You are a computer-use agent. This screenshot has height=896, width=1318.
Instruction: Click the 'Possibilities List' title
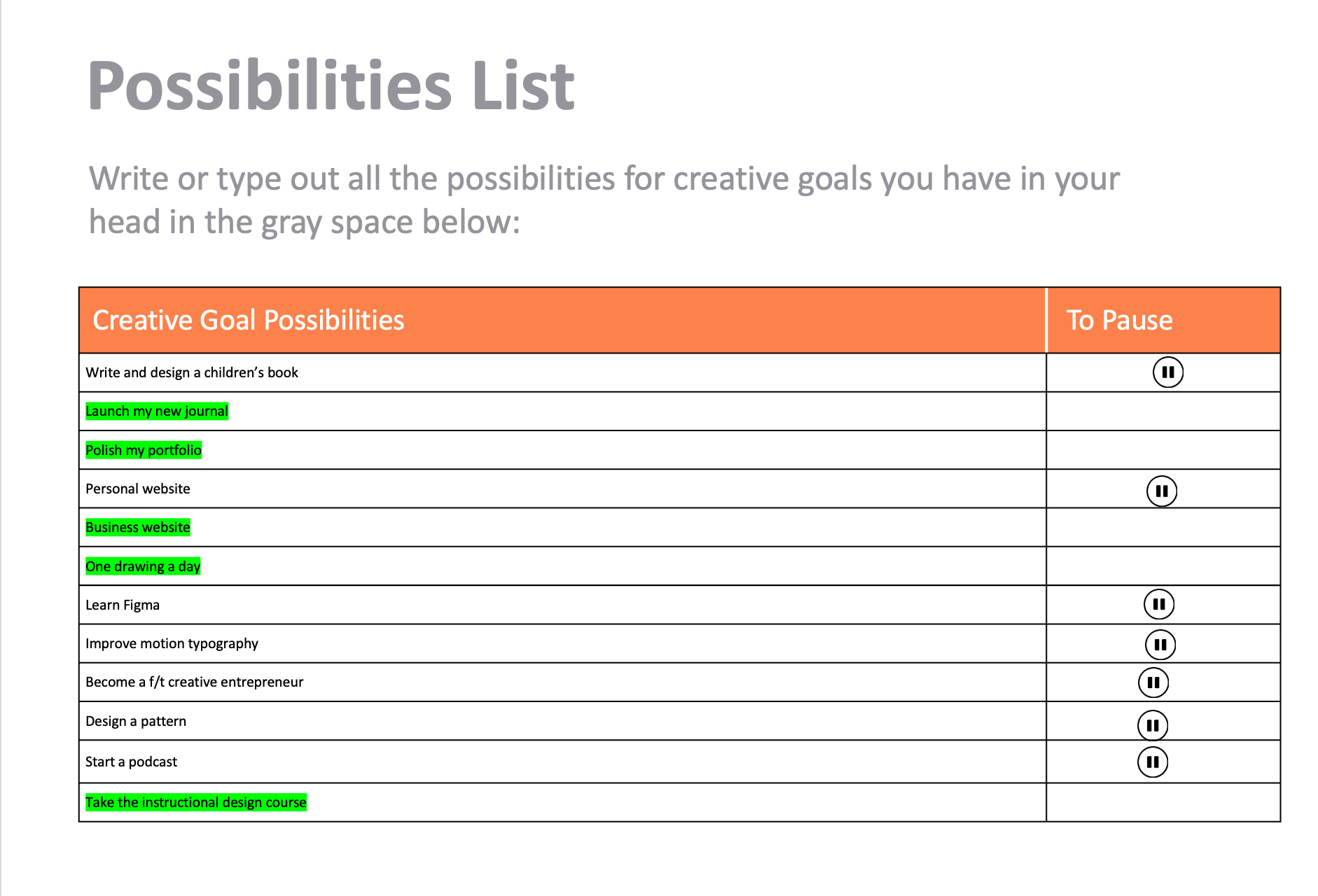coord(331,86)
